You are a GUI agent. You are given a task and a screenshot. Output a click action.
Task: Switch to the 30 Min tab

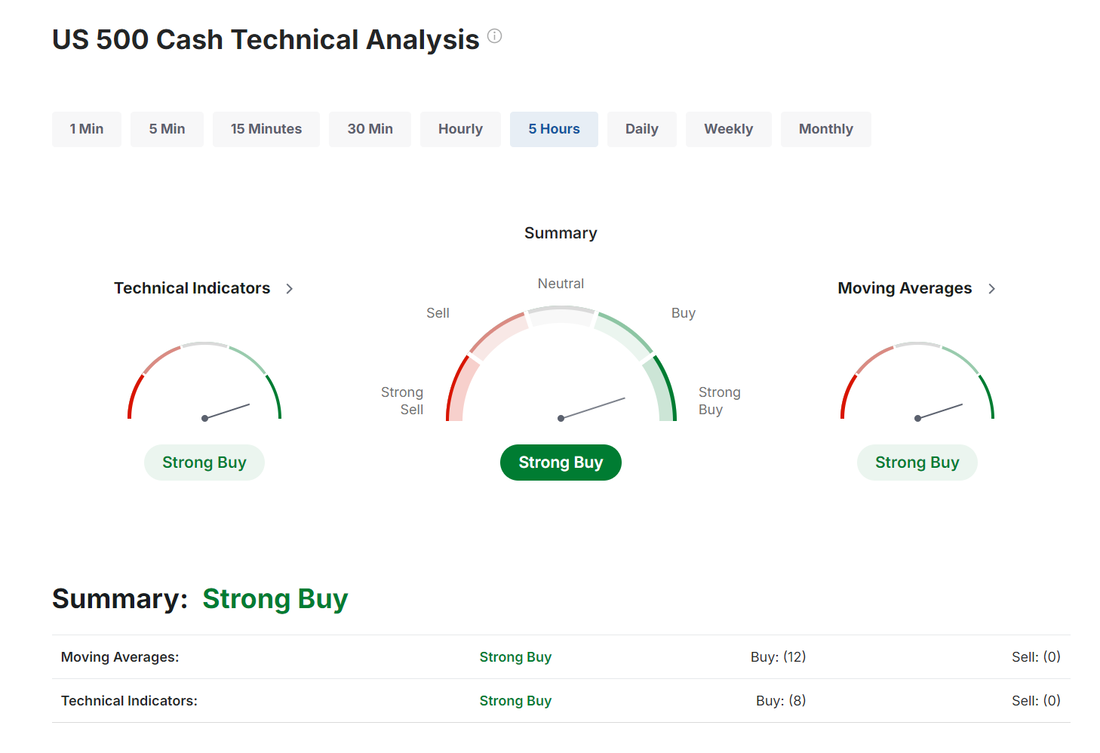tap(370, 129)
